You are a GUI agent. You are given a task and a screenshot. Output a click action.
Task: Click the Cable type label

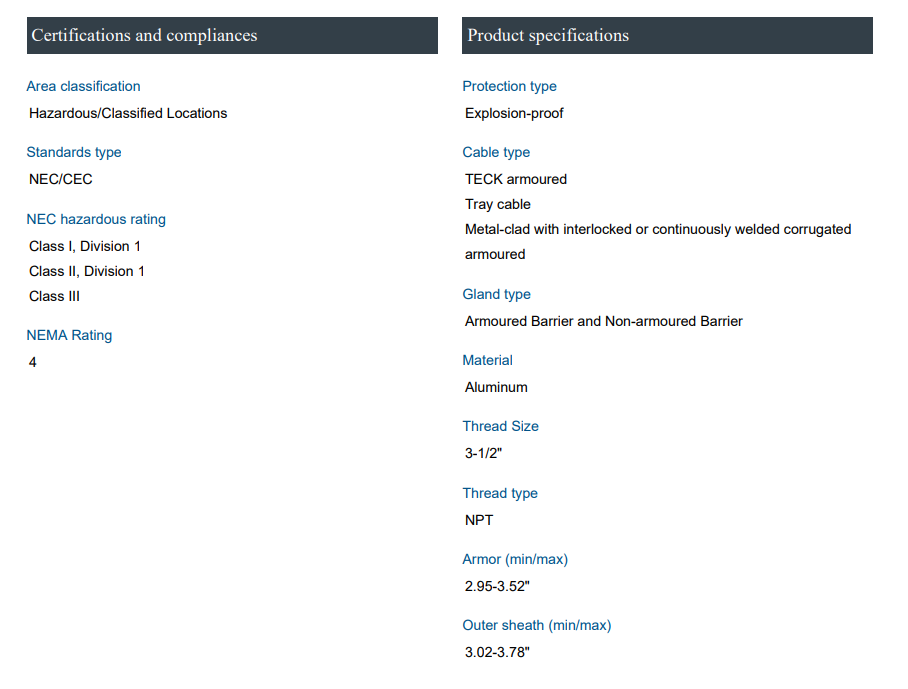tap(496, 152)
